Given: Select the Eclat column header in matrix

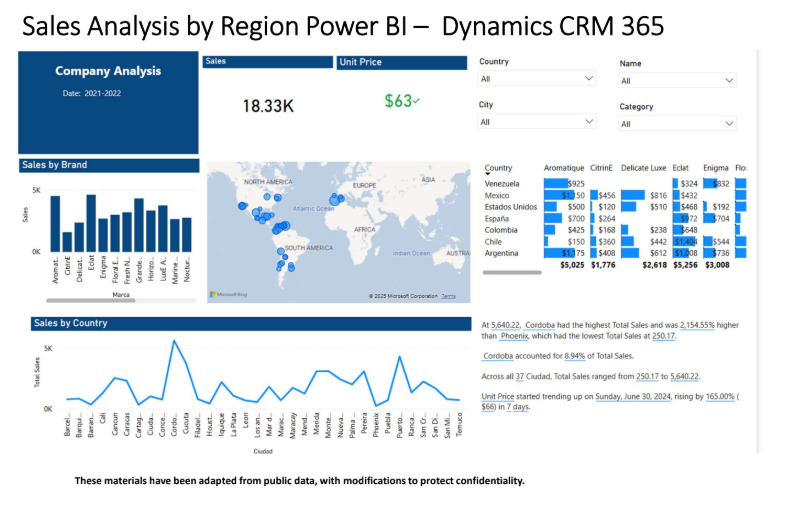Looking at the screenshot, I should click(x=681, y=168).
